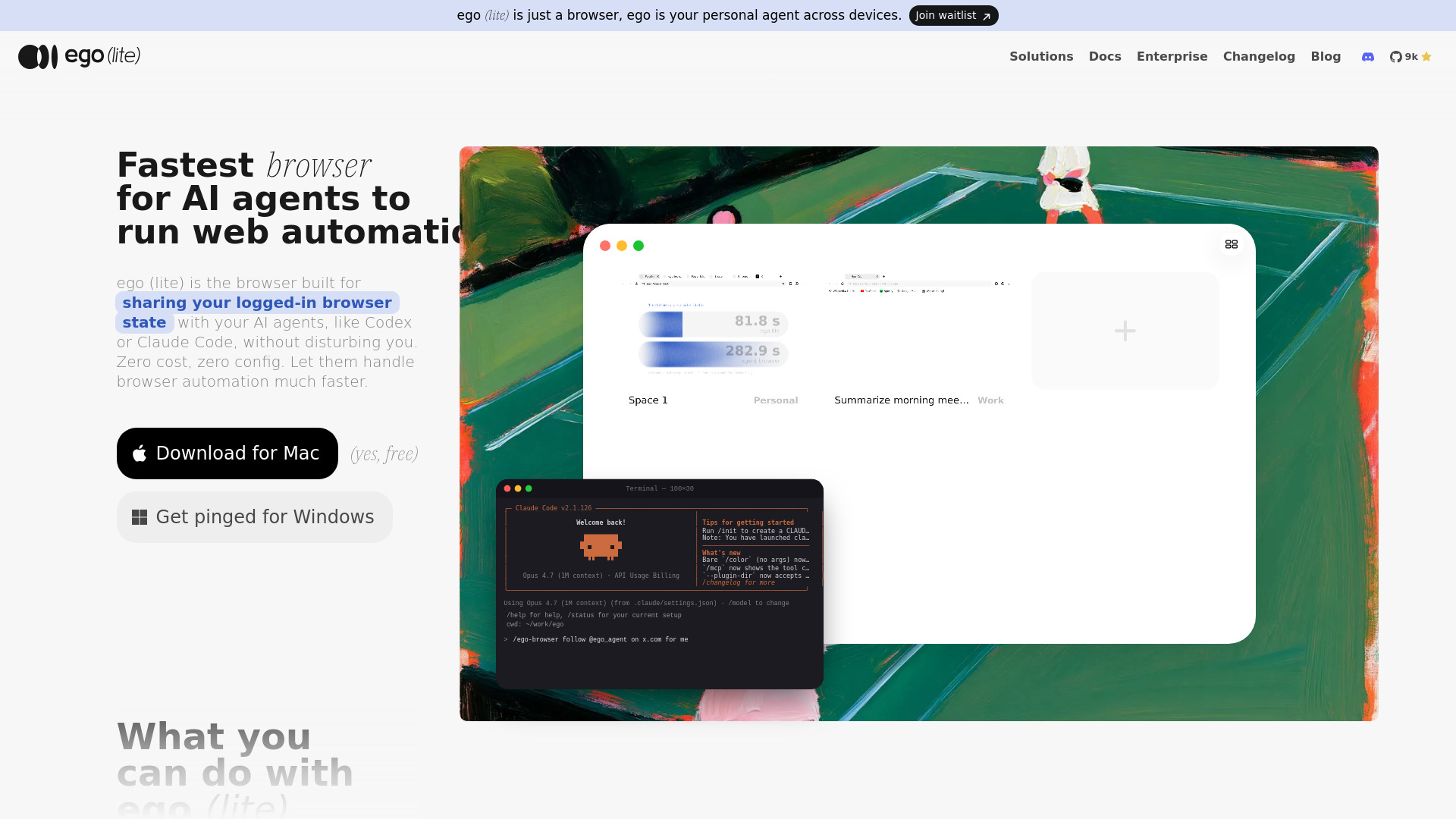Click '/changelog for more' in terminal
Image resolution: width=1456 pixels, height=819 pixels.
[x=739, y=582]
